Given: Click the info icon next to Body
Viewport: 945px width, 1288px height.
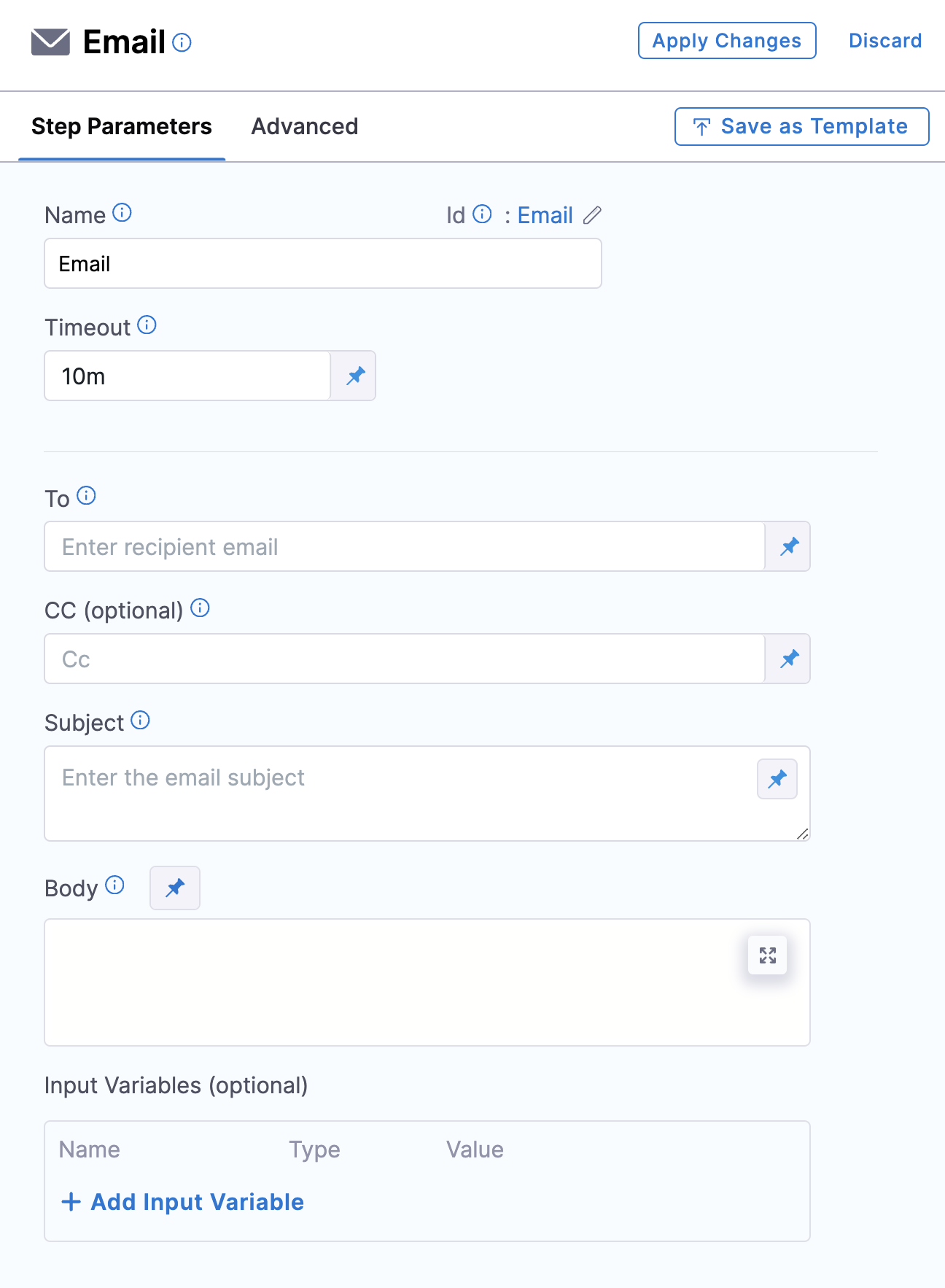Looking at the screenshot, I should click(114, 885).
